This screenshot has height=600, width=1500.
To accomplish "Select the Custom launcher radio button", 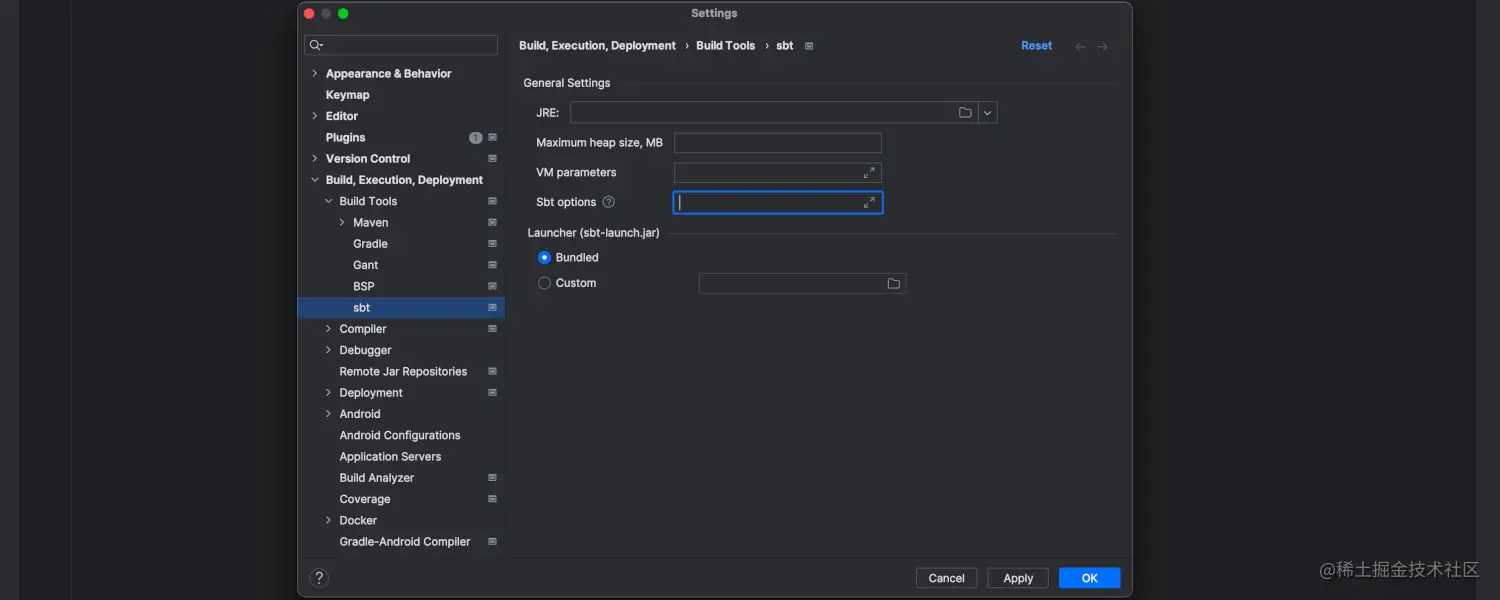I will coord(544,283).
